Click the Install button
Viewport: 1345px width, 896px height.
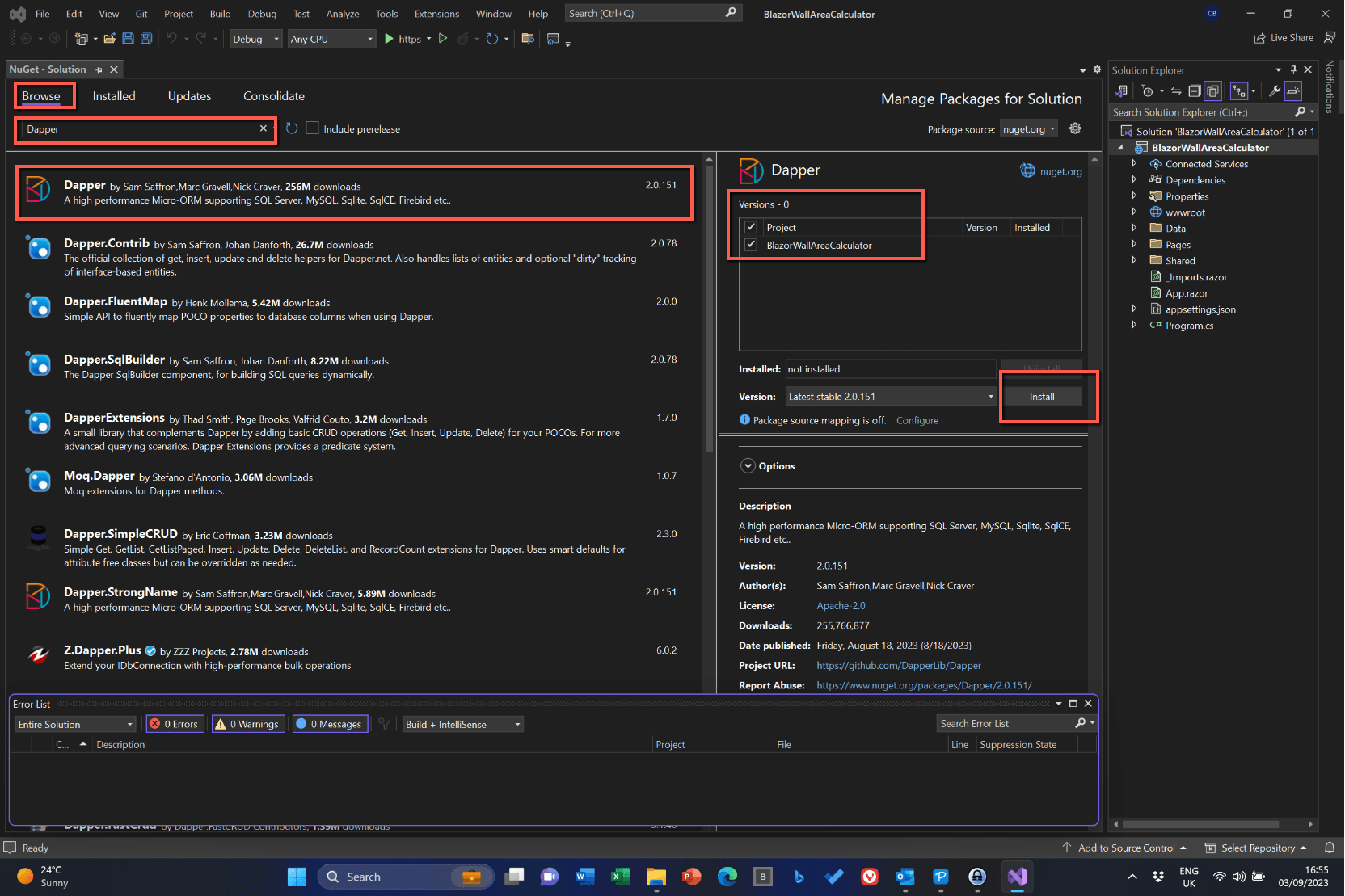tap(1042, 397)
